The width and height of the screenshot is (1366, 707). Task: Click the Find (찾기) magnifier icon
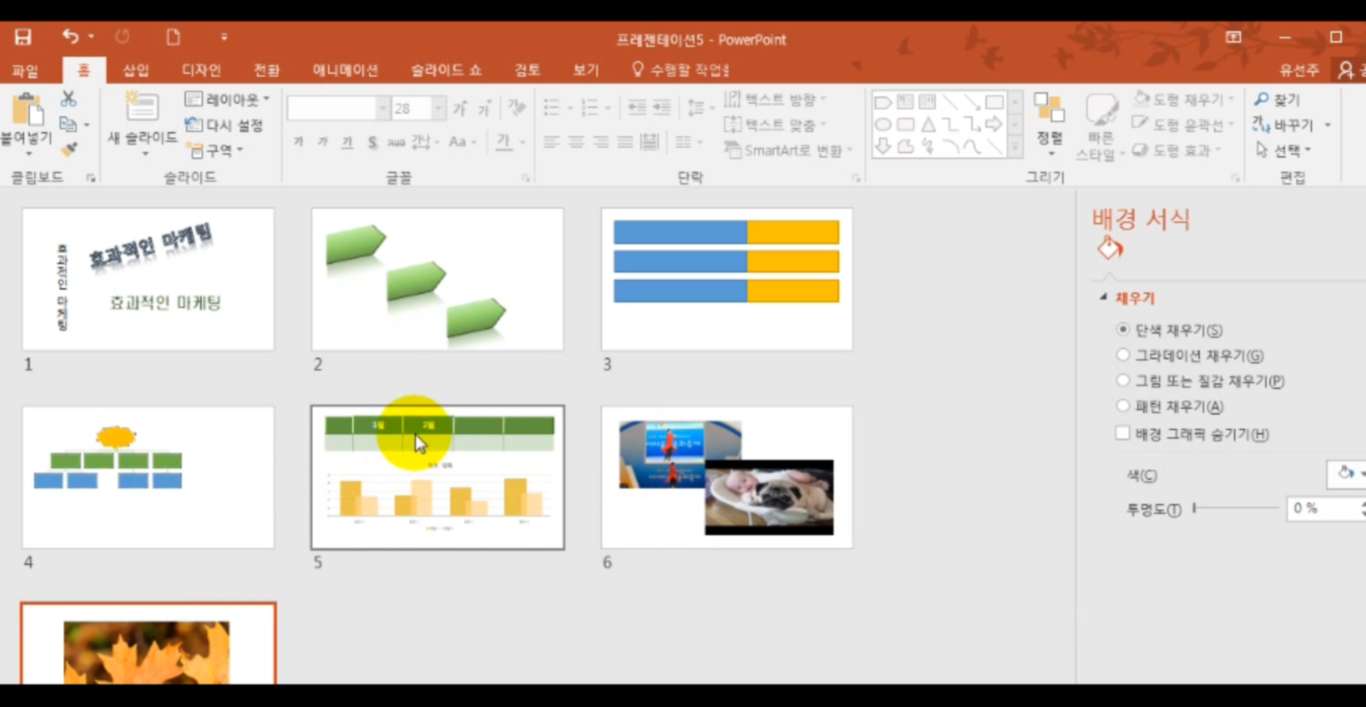(x=1262, y=100)
